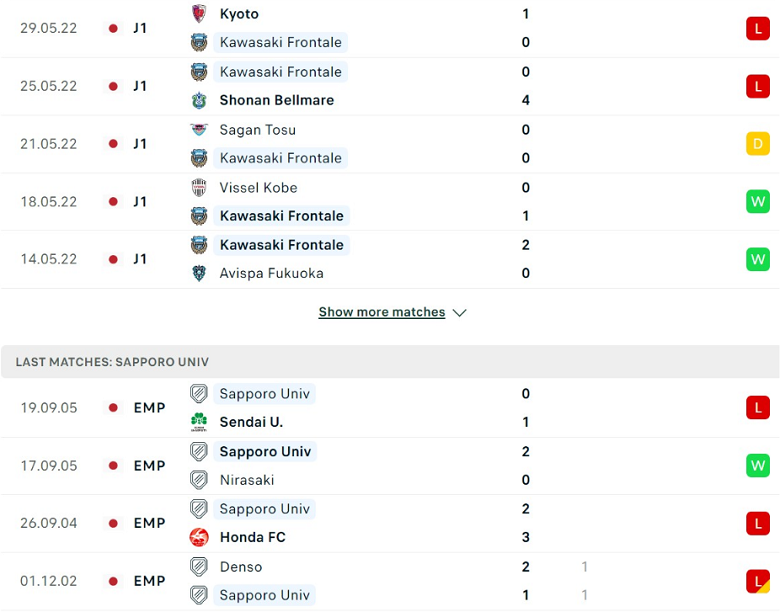Select the 19.09.05 Sapporo Univ match row date
This screenshot has height=612, width=780.
point(49,408)
